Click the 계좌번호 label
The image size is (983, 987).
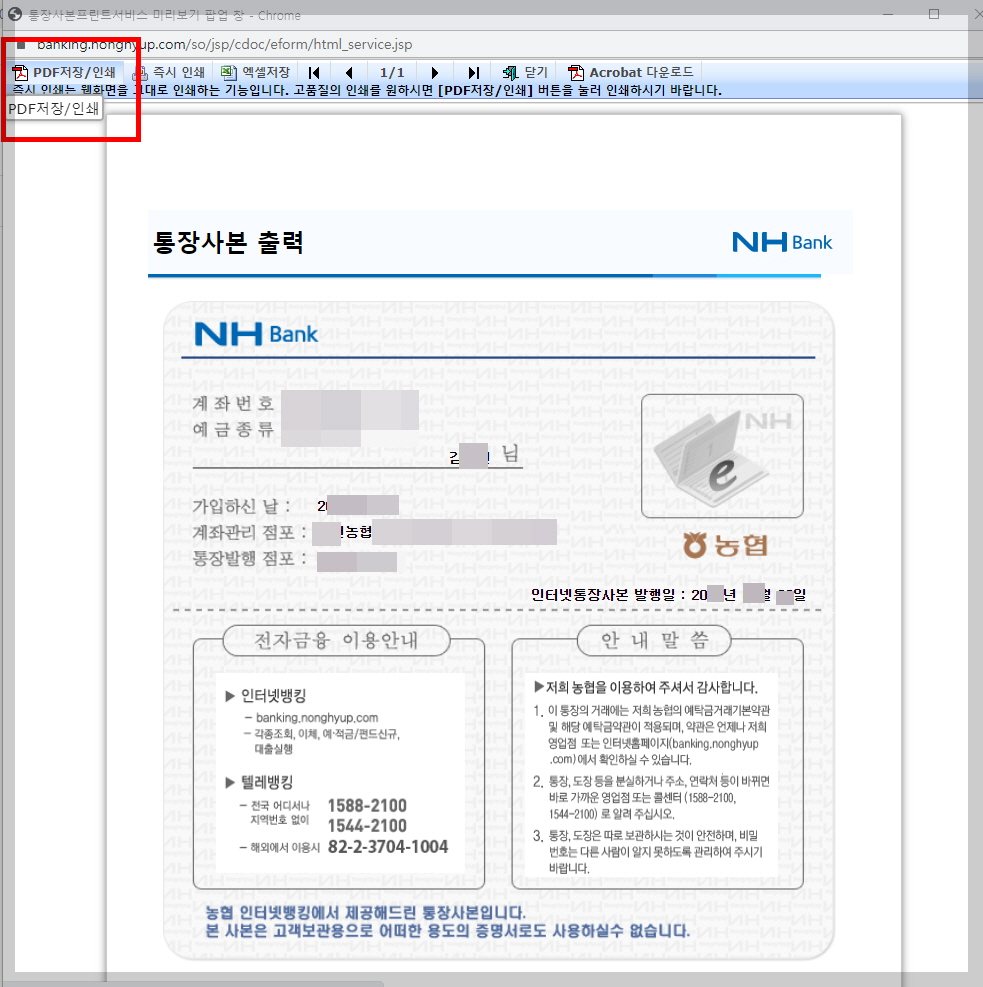coord(233,403)
